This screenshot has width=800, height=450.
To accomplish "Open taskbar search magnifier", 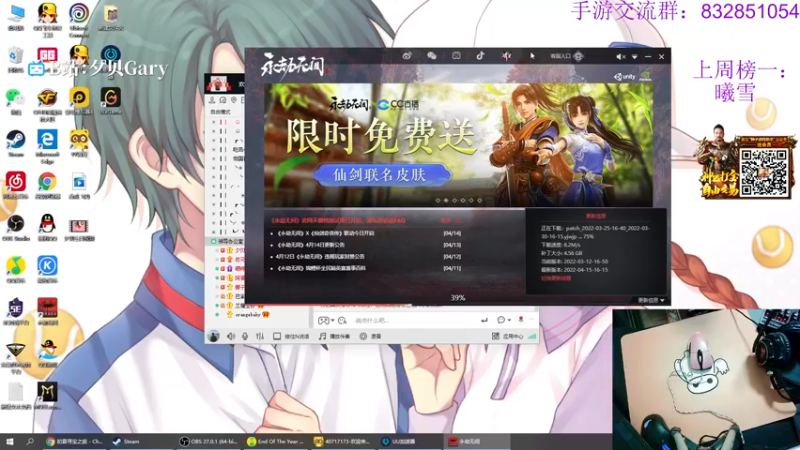I will (30, 441).
